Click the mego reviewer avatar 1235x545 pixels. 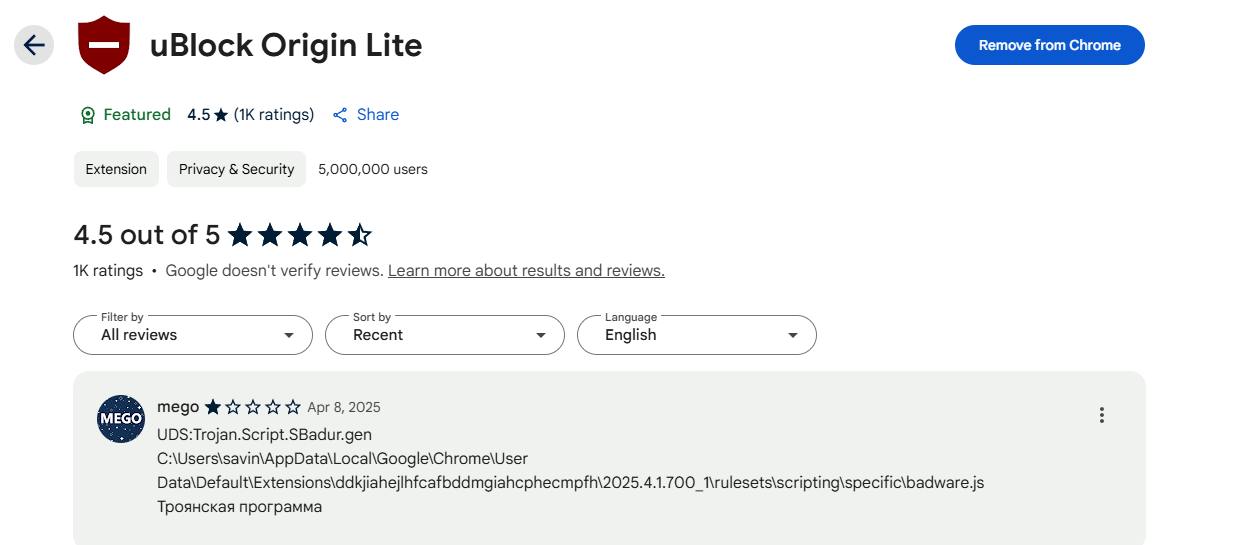(121, 419)
